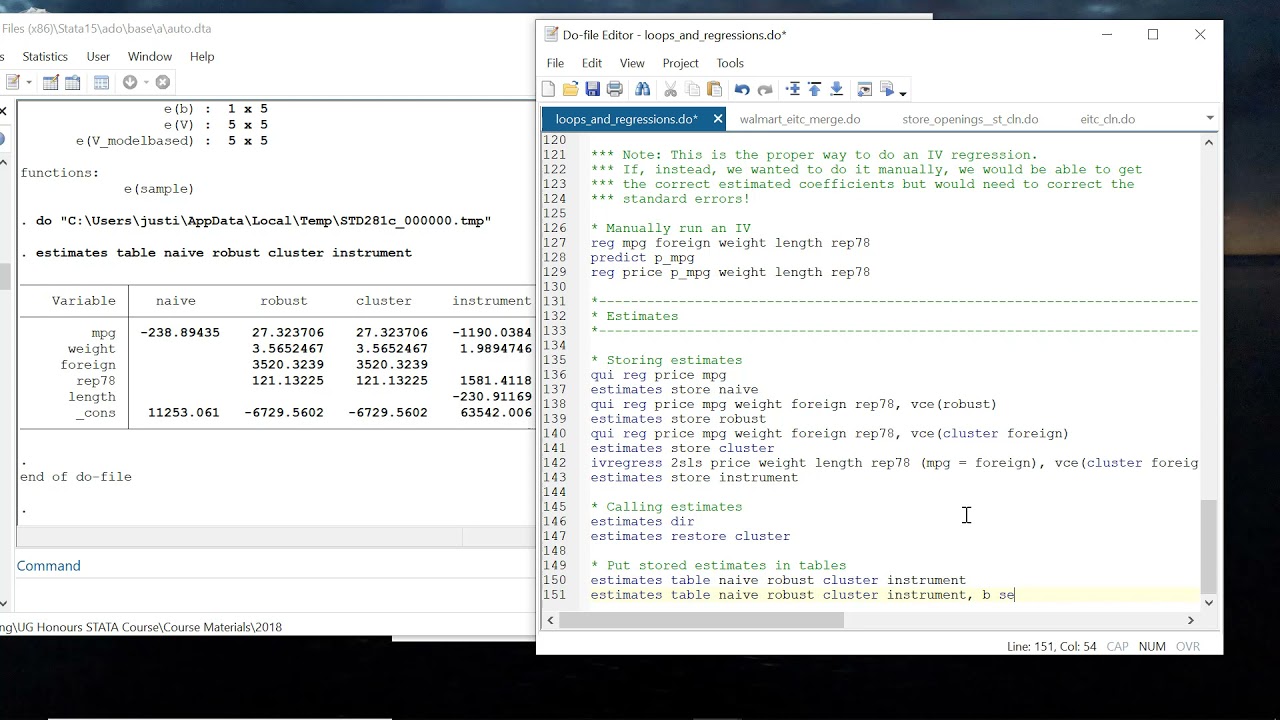Open a do-file using the folder icon
Image resolution: width=1280 pixels, height=720 pixels.
click(x=571, y=89)
